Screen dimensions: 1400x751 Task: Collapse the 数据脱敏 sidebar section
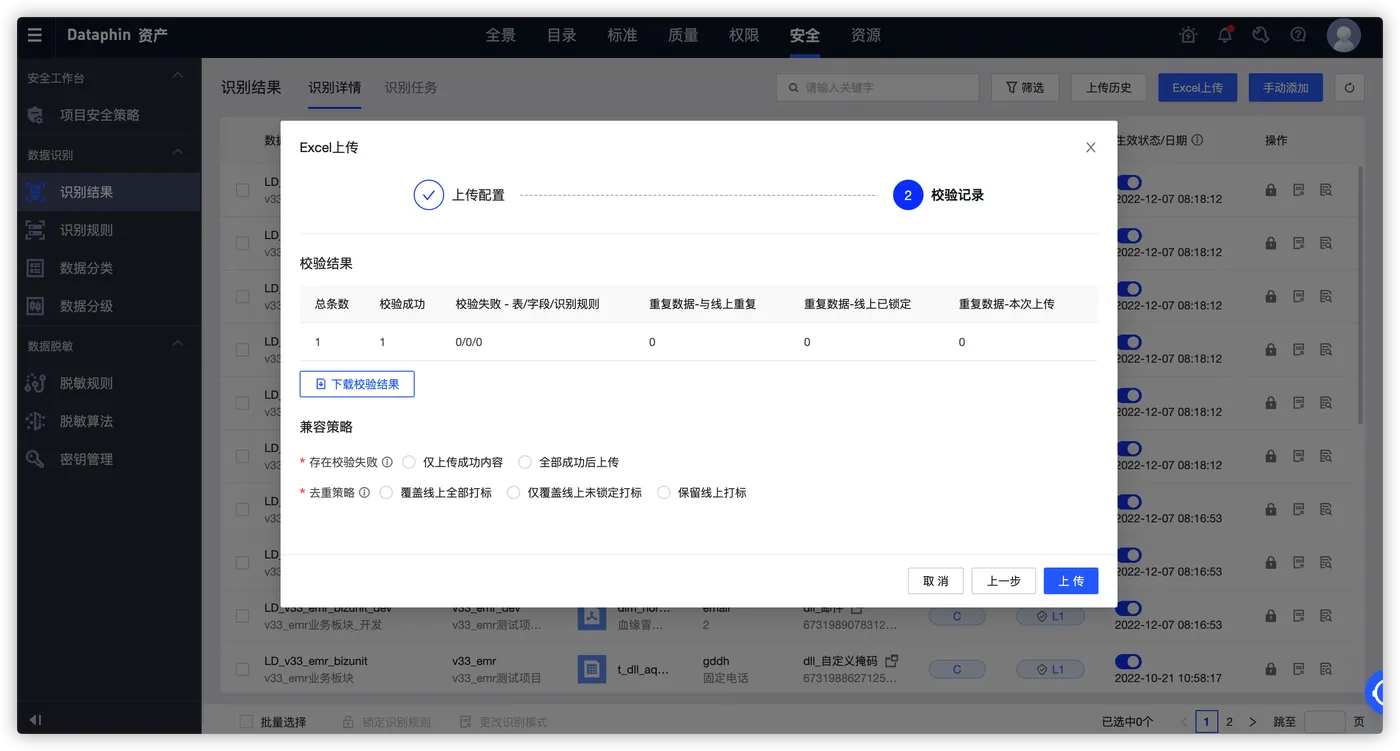point(178,345)
